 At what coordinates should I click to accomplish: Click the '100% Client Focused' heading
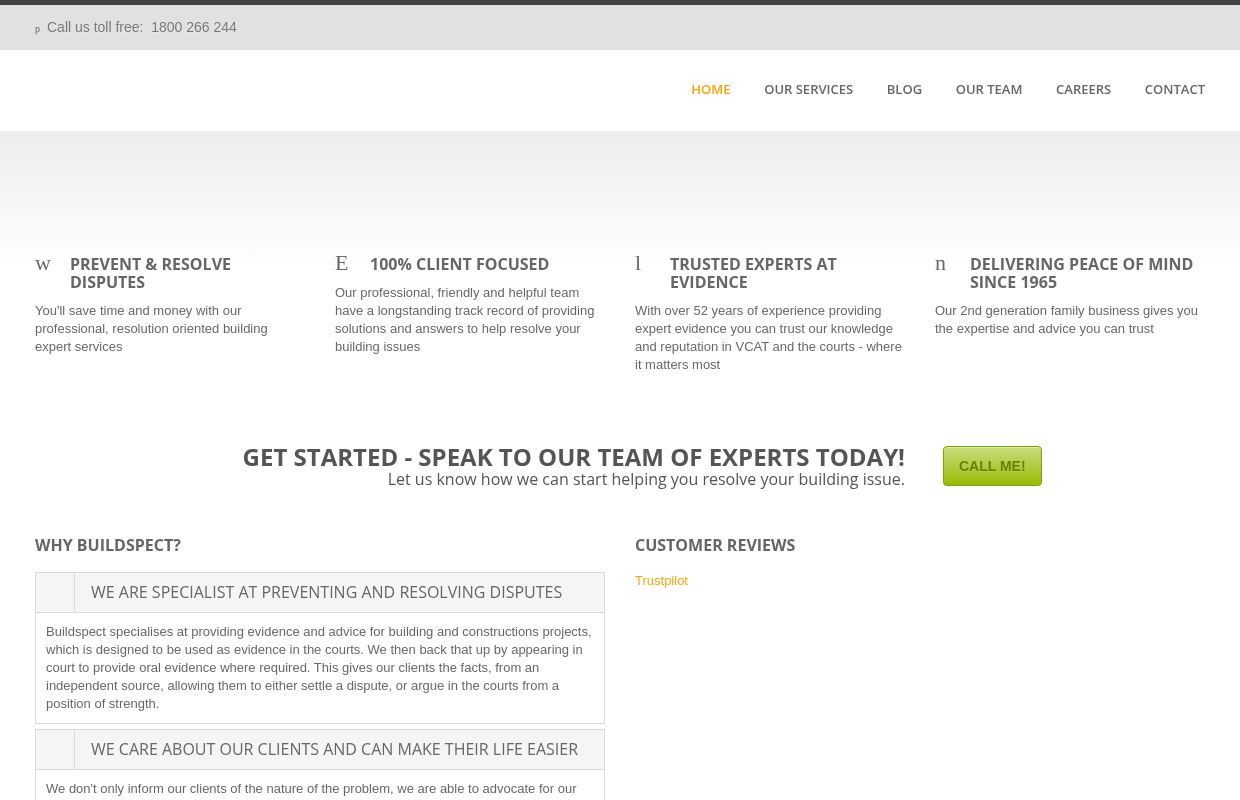pos(459,264)
